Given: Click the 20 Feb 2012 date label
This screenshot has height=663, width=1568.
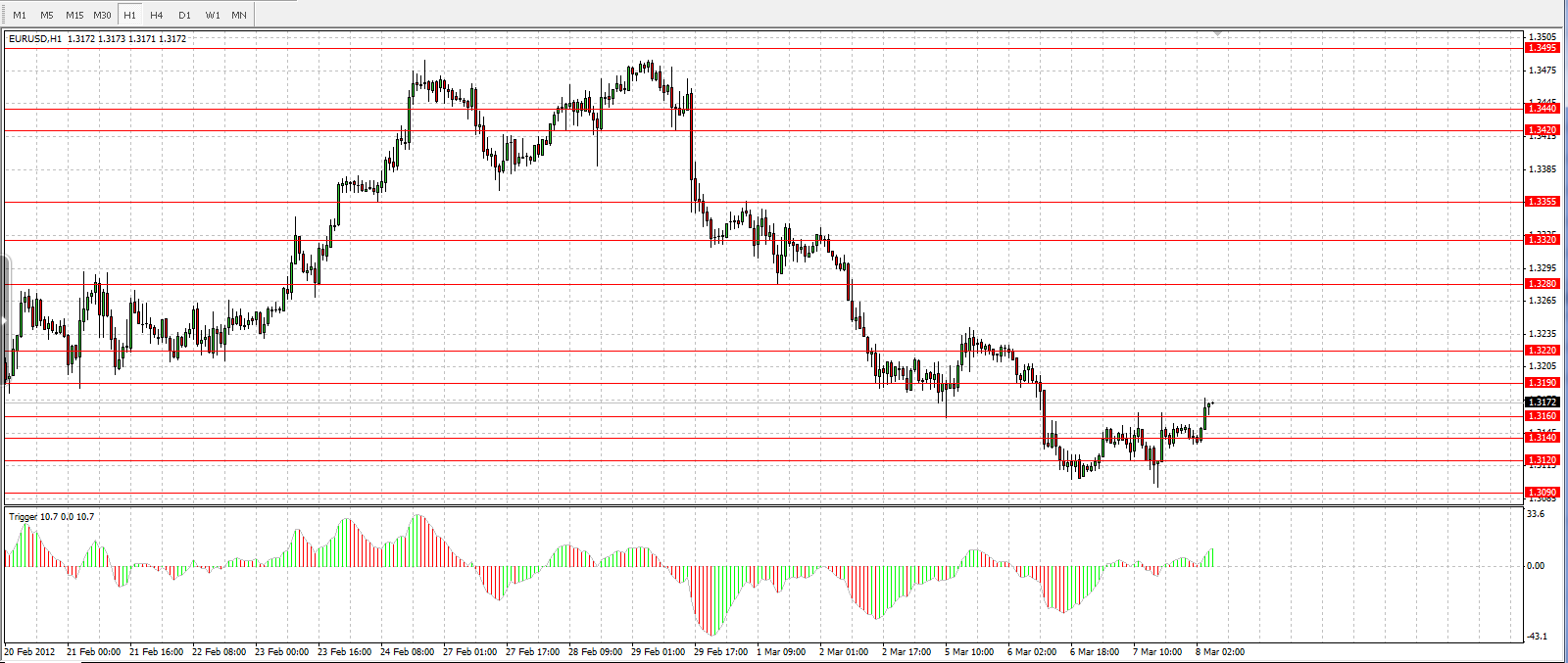Looking at the screenshot, I should coord(29,652).
